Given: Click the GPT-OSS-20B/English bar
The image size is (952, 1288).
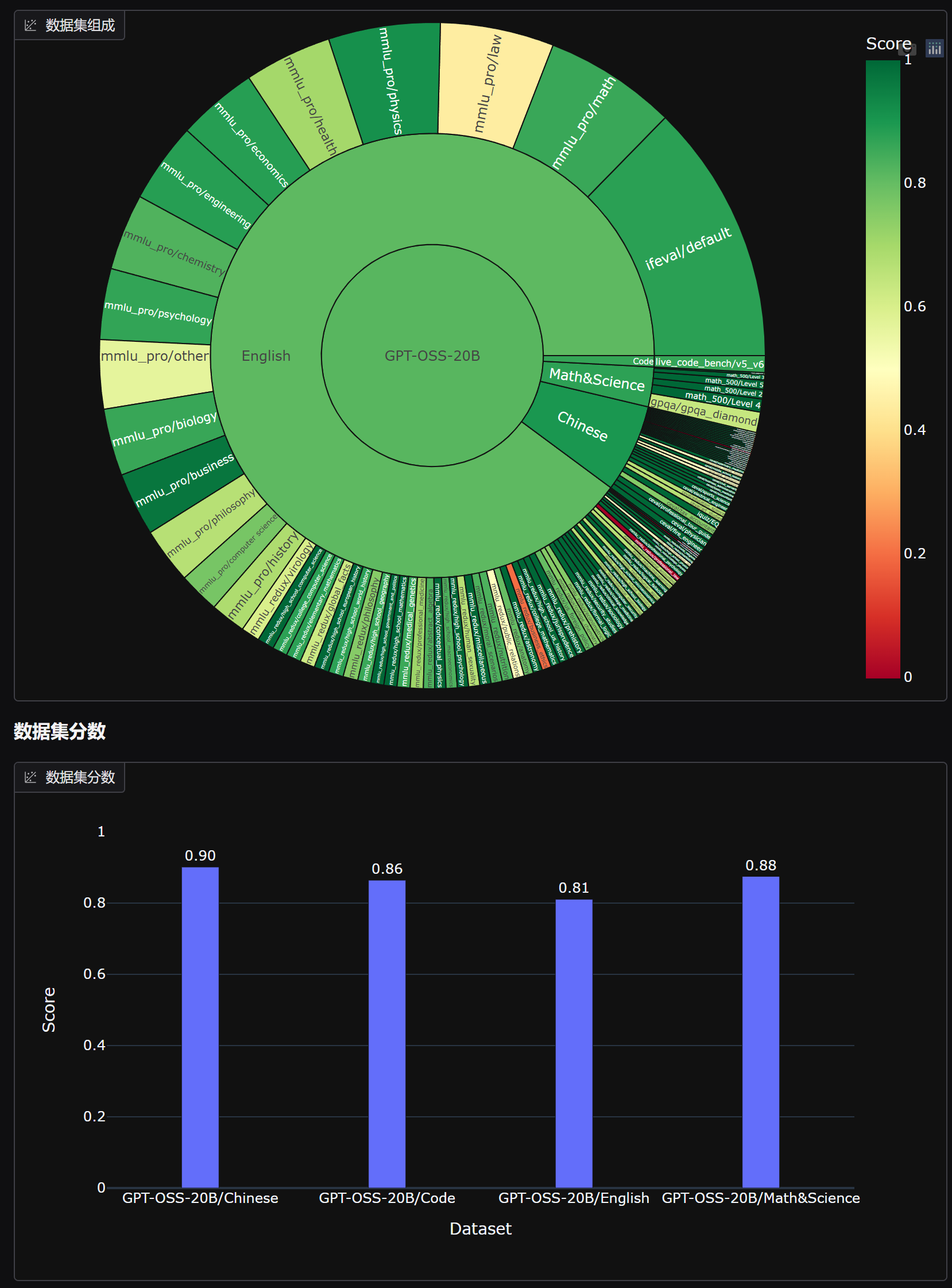Looking at the screenshot, I should coord(574,1043).
